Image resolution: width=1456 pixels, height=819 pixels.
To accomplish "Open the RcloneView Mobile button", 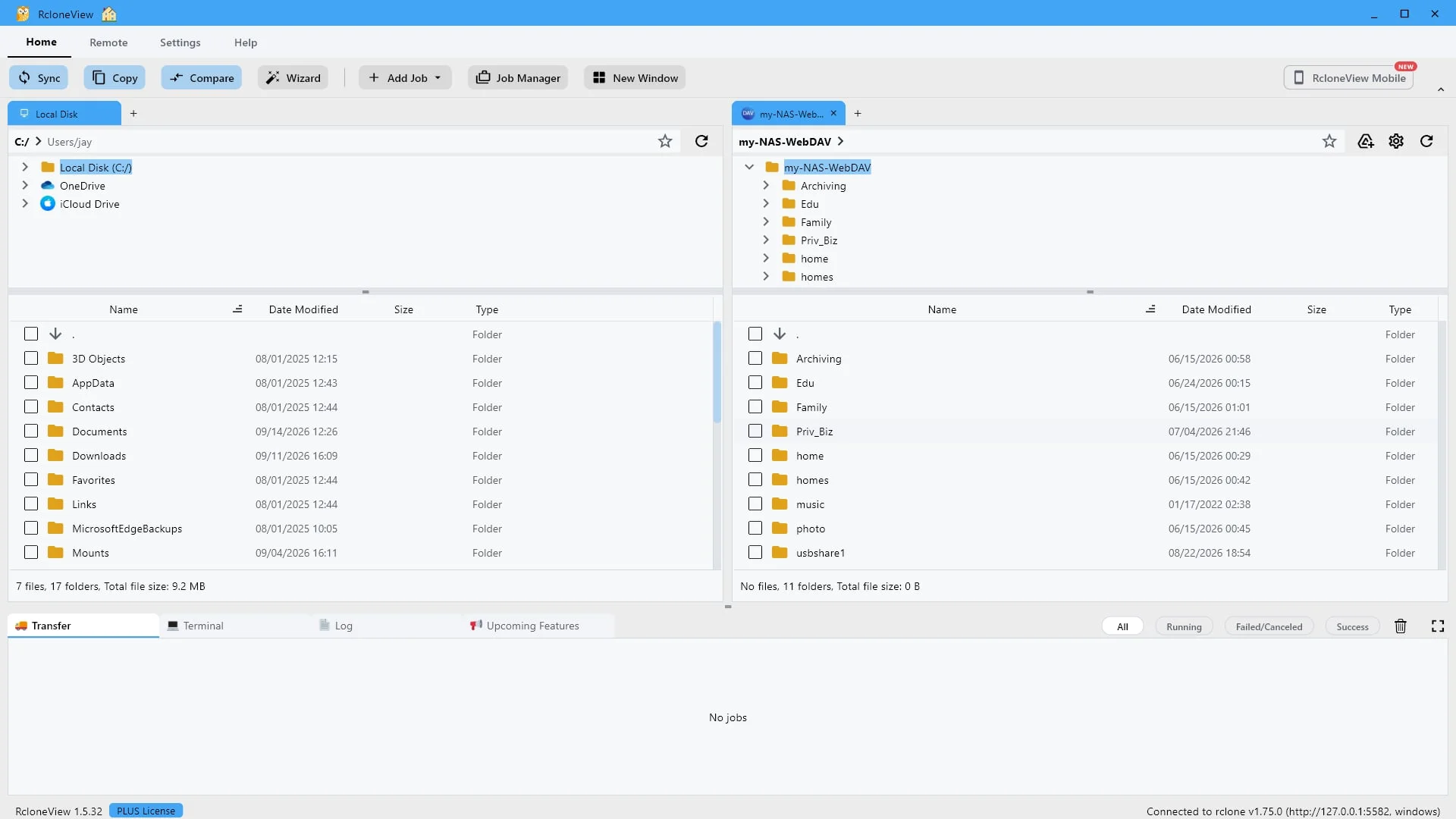I will point(1348,77).
